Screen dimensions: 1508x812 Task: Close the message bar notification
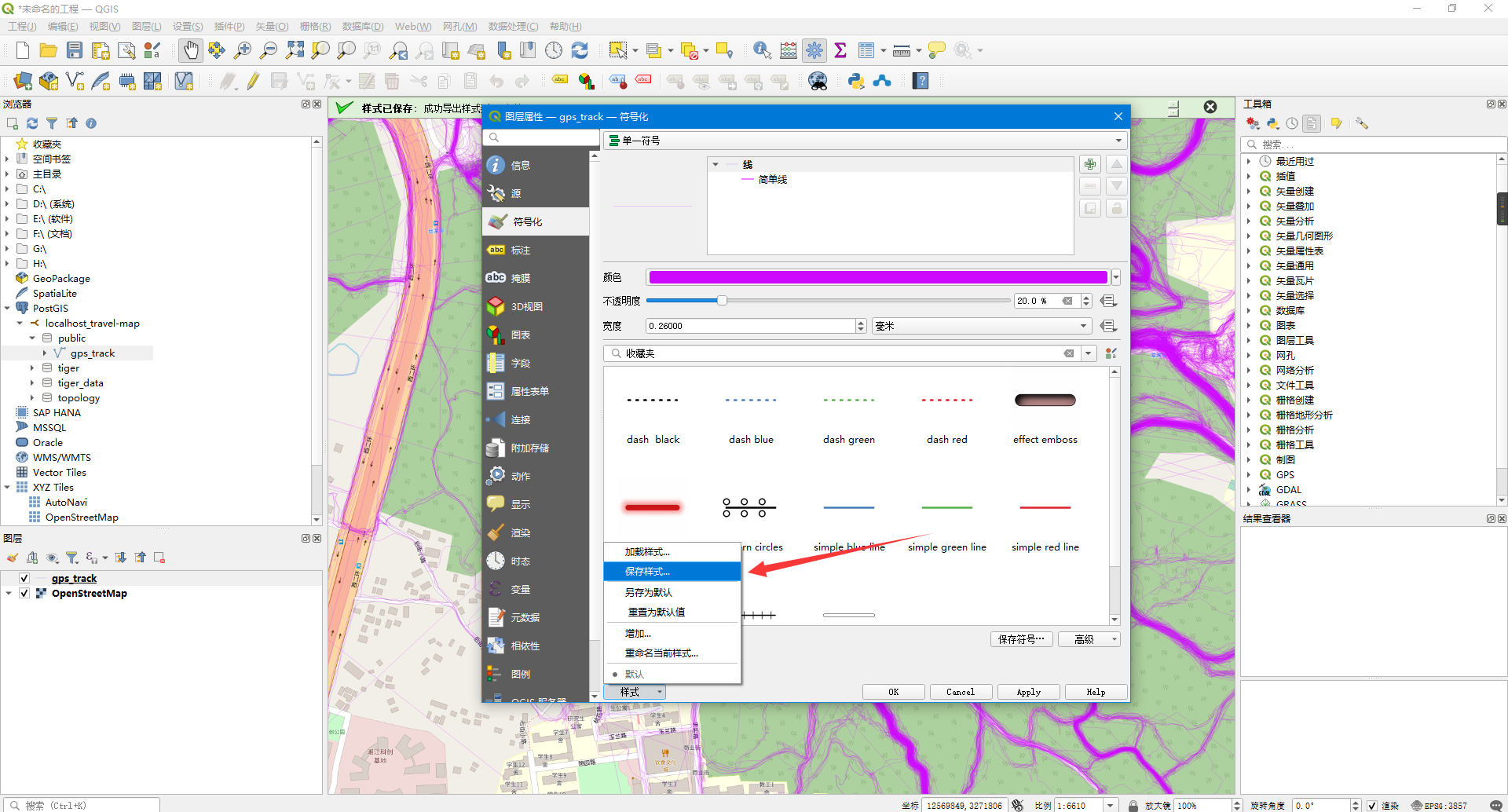pos(1210,108)
